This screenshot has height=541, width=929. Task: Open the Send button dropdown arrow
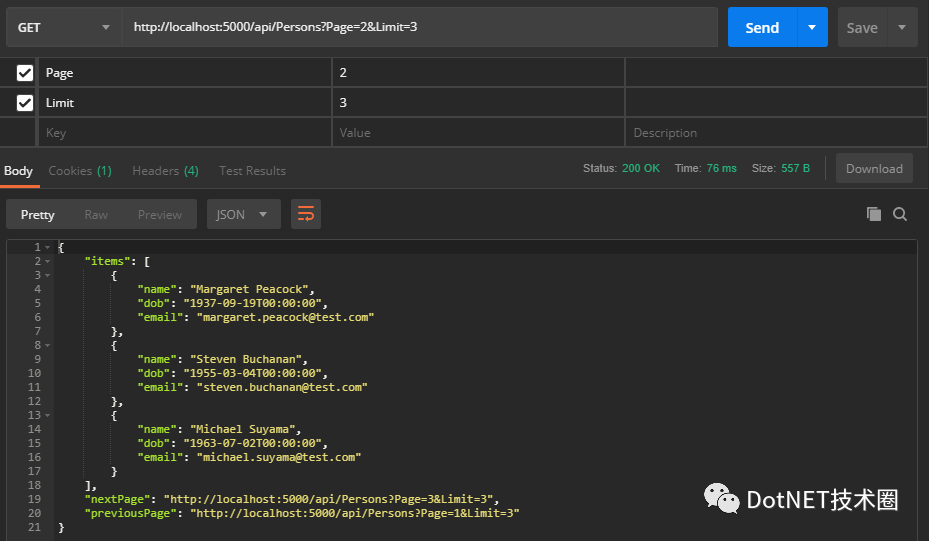click(x=812, y=27)
